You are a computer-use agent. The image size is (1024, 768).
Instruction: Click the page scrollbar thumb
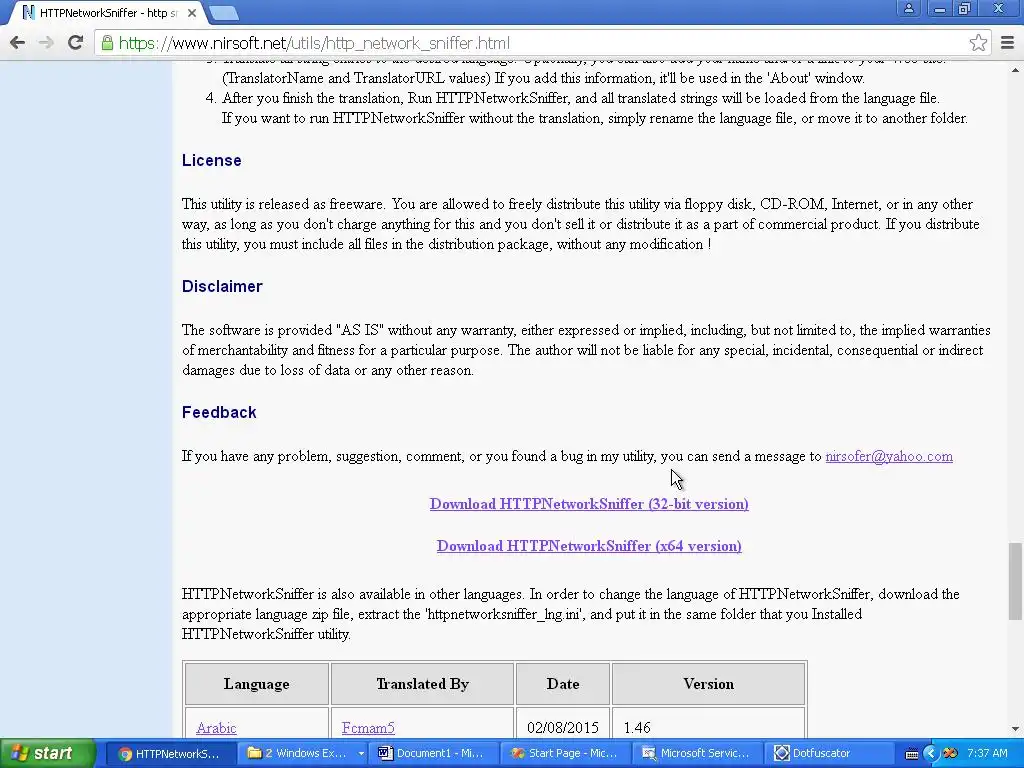tap(1015, 581)
